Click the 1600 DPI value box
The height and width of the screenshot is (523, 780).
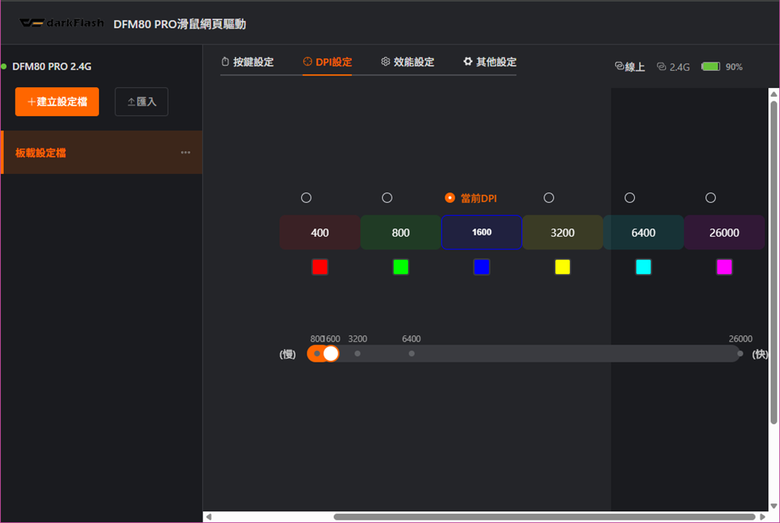[482, 232]
